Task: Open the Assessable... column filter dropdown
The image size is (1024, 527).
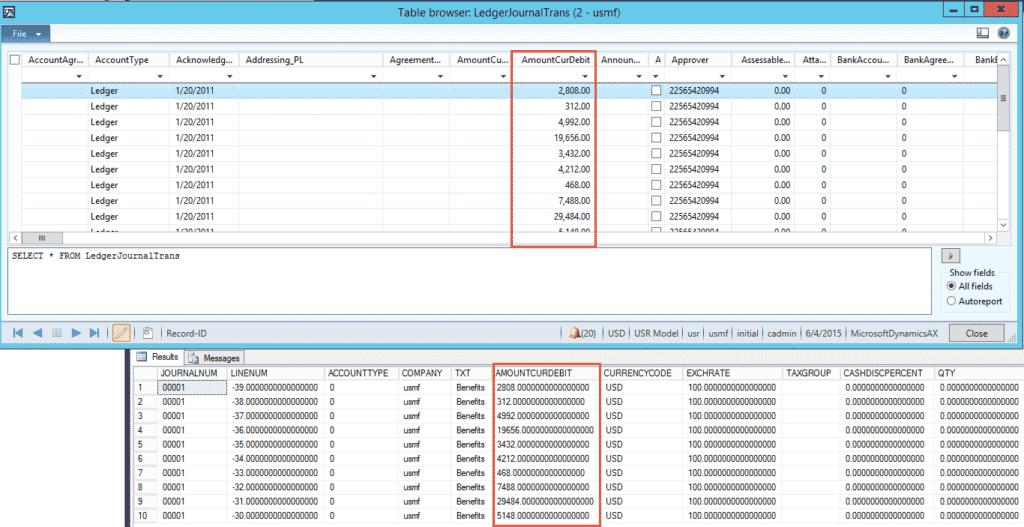Action: coord(785,76)
